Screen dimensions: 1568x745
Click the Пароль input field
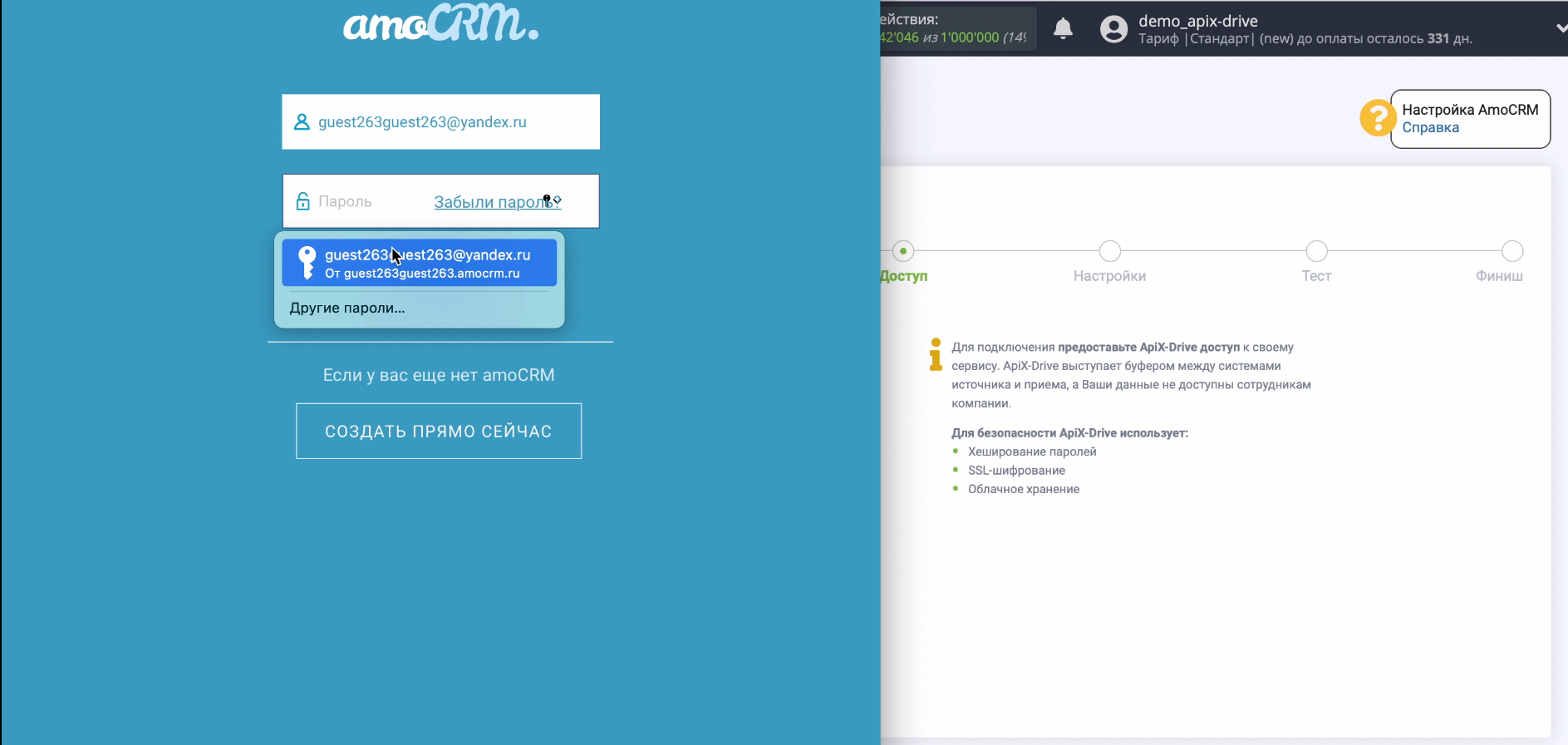coord(440,201)
